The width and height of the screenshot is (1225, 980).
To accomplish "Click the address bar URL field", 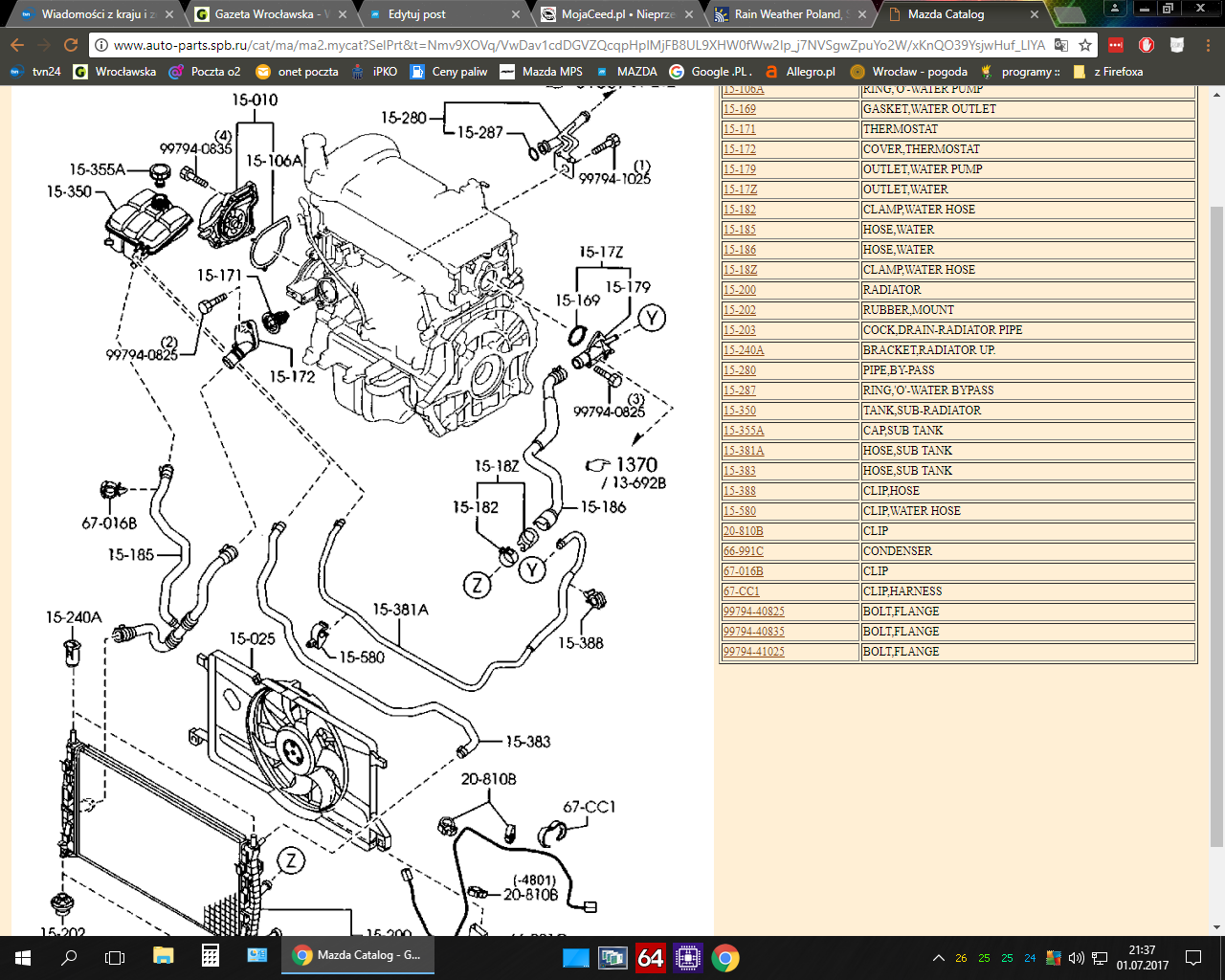I will click(574, 45).
